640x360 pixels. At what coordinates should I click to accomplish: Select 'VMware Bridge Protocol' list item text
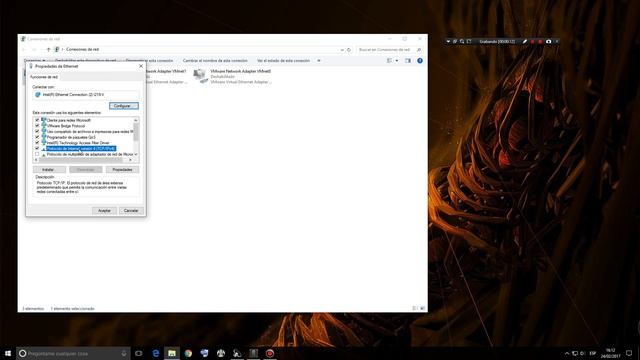66,126
